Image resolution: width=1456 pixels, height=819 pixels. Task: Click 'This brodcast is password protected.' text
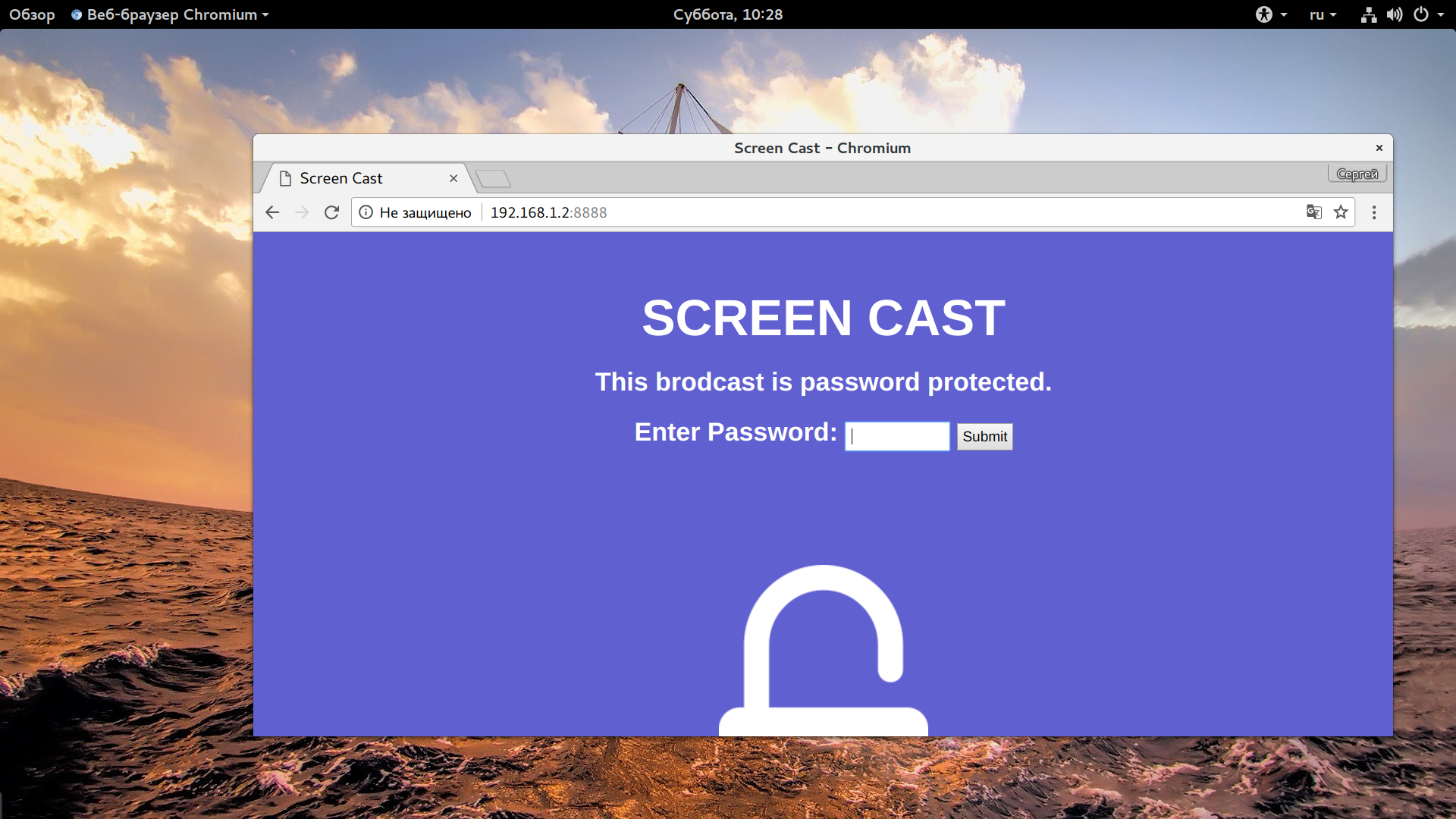coord(824,381)
